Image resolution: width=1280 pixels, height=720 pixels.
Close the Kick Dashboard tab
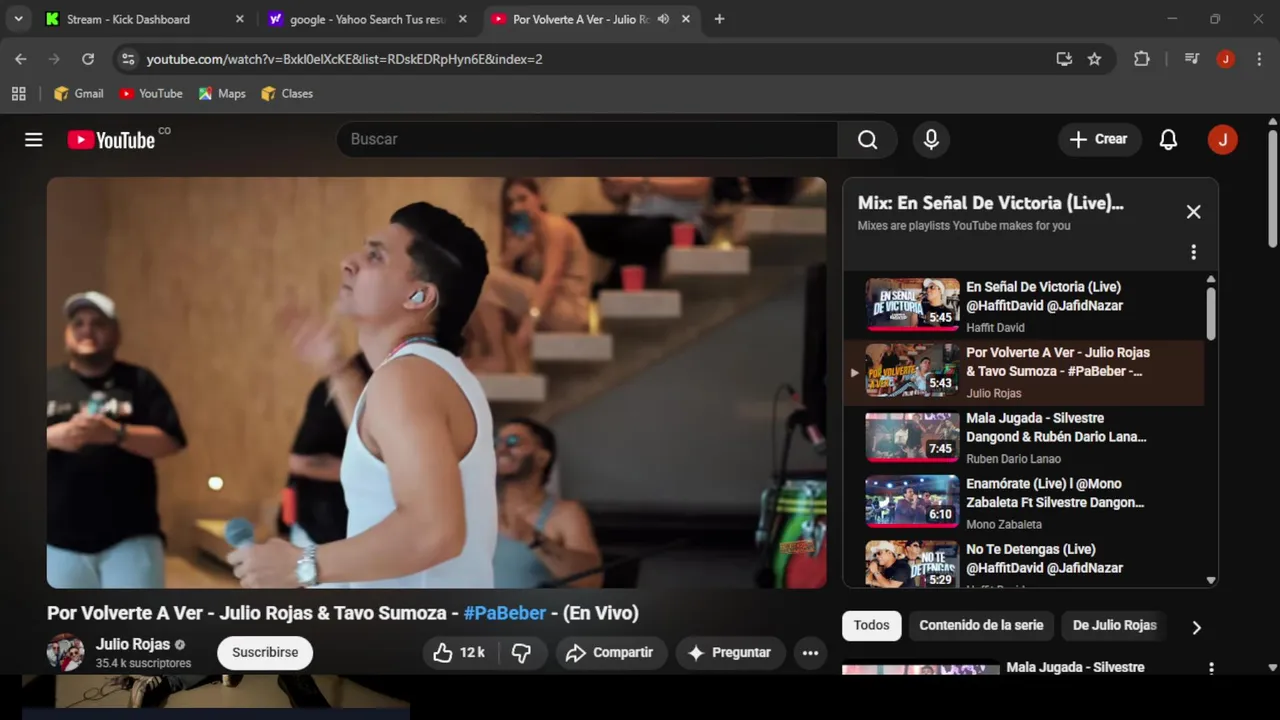coord(239,19)
